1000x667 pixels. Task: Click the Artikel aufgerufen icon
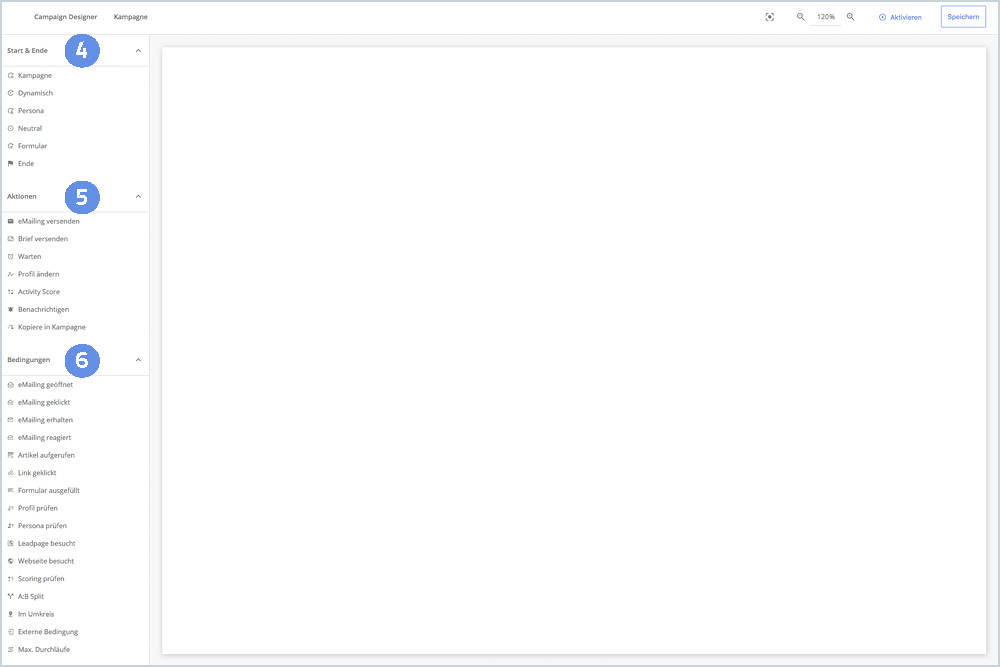click(10, 455)
